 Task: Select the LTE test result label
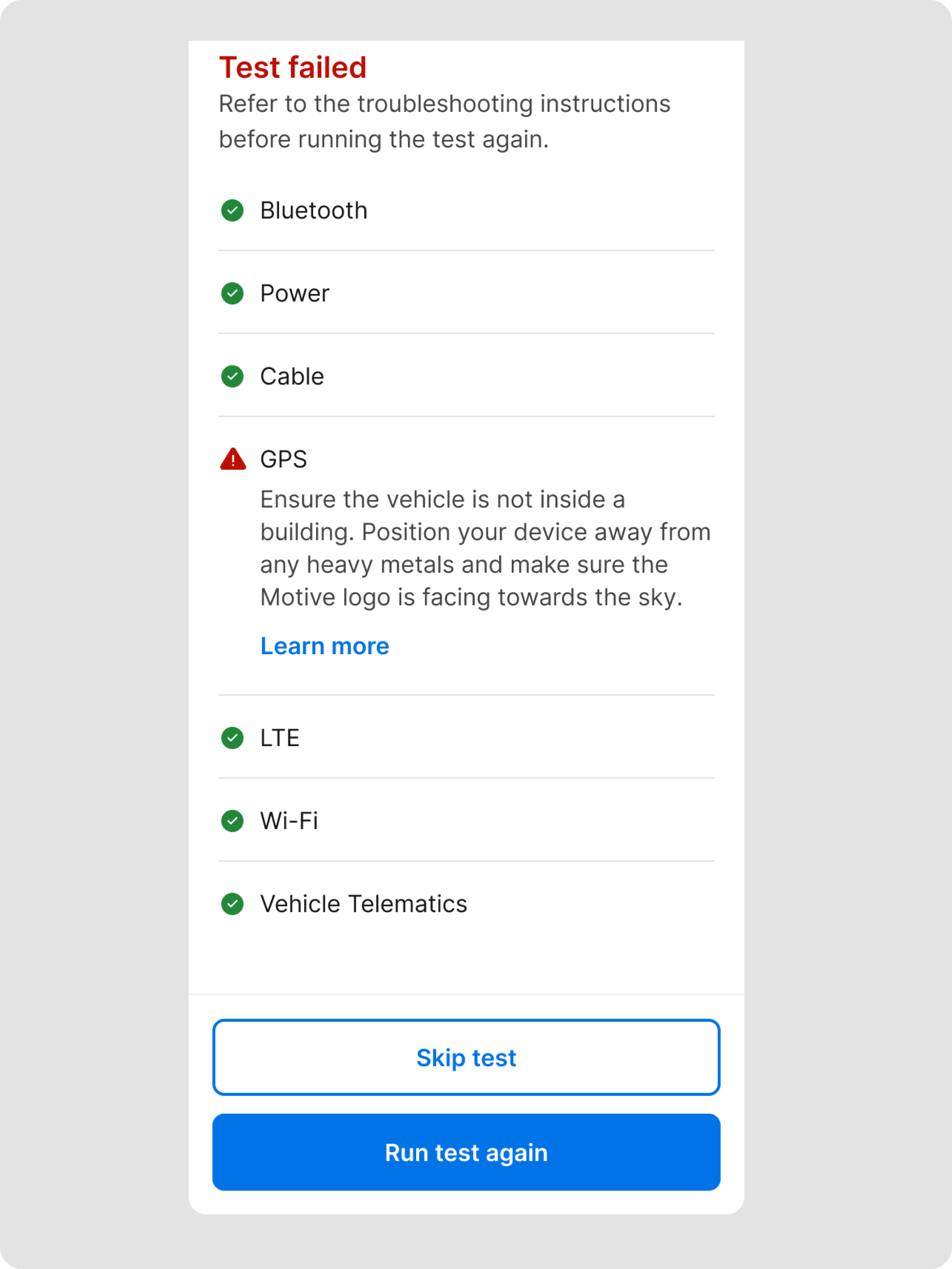click(280, 738)
